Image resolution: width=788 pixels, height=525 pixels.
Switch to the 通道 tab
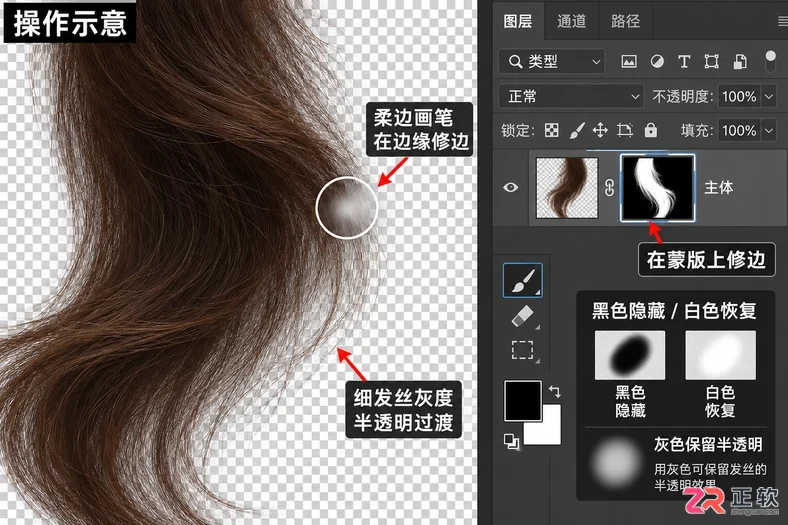(571, 21)
